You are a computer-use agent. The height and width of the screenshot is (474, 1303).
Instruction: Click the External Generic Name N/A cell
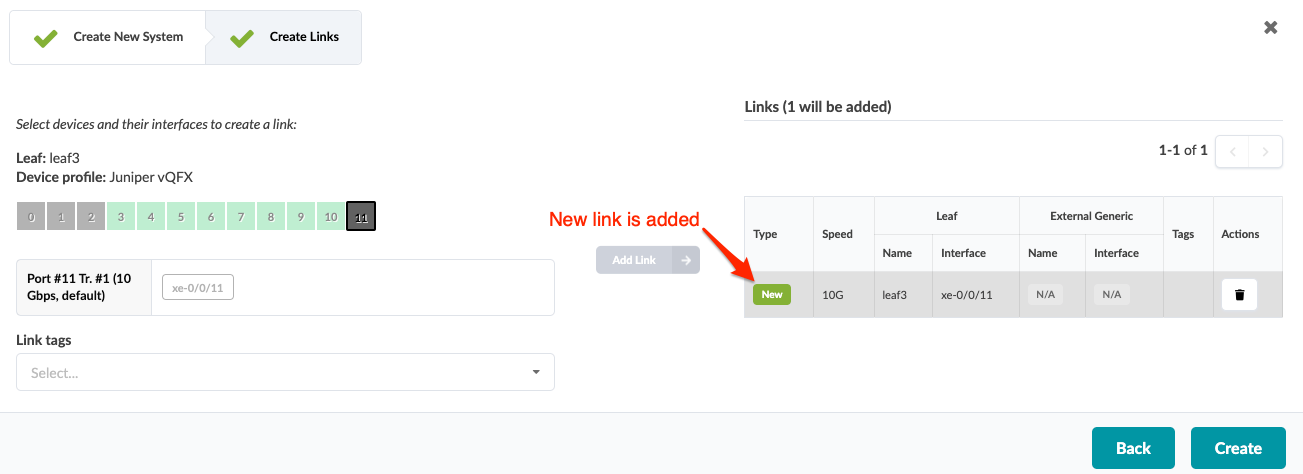pyautogui.click(x=1044, y=294)
